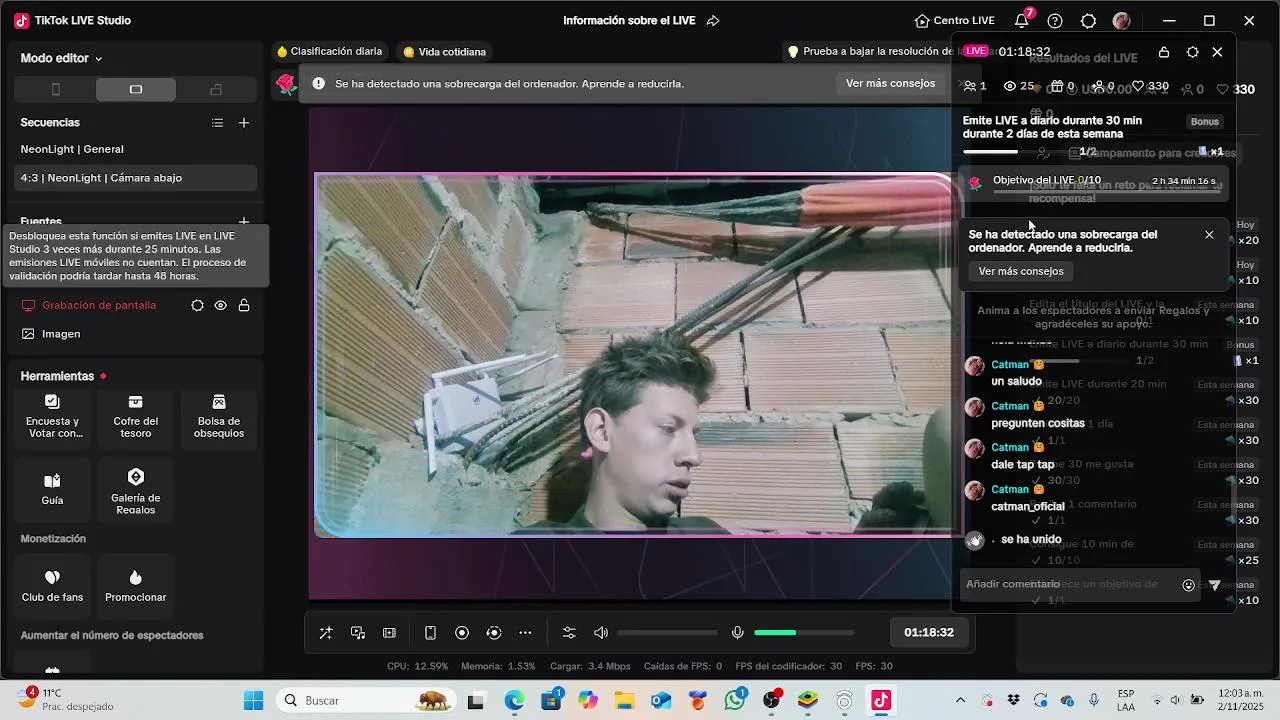Open WhatsApp from the taskbar
The height and width of the screenshot is (720, 1280).
tap(736, 700)
